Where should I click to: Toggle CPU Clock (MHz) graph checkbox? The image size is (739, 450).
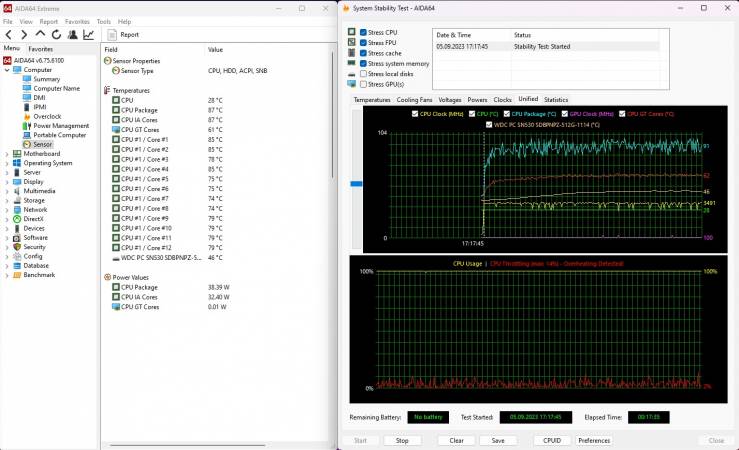point(415,114)
